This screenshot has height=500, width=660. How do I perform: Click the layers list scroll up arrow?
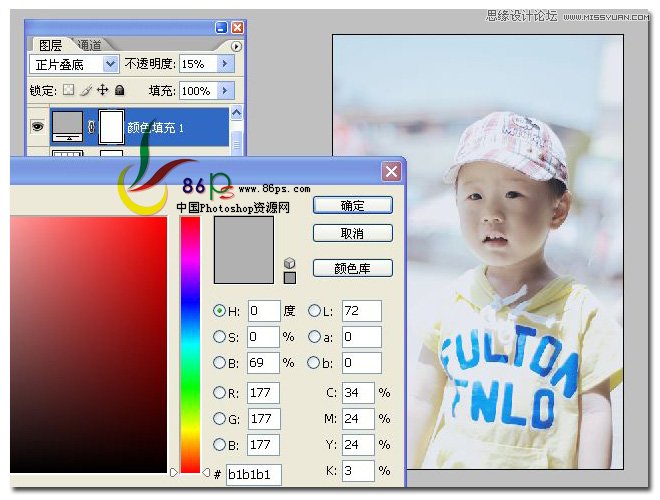pyautogui.click(x=237, y=113)
